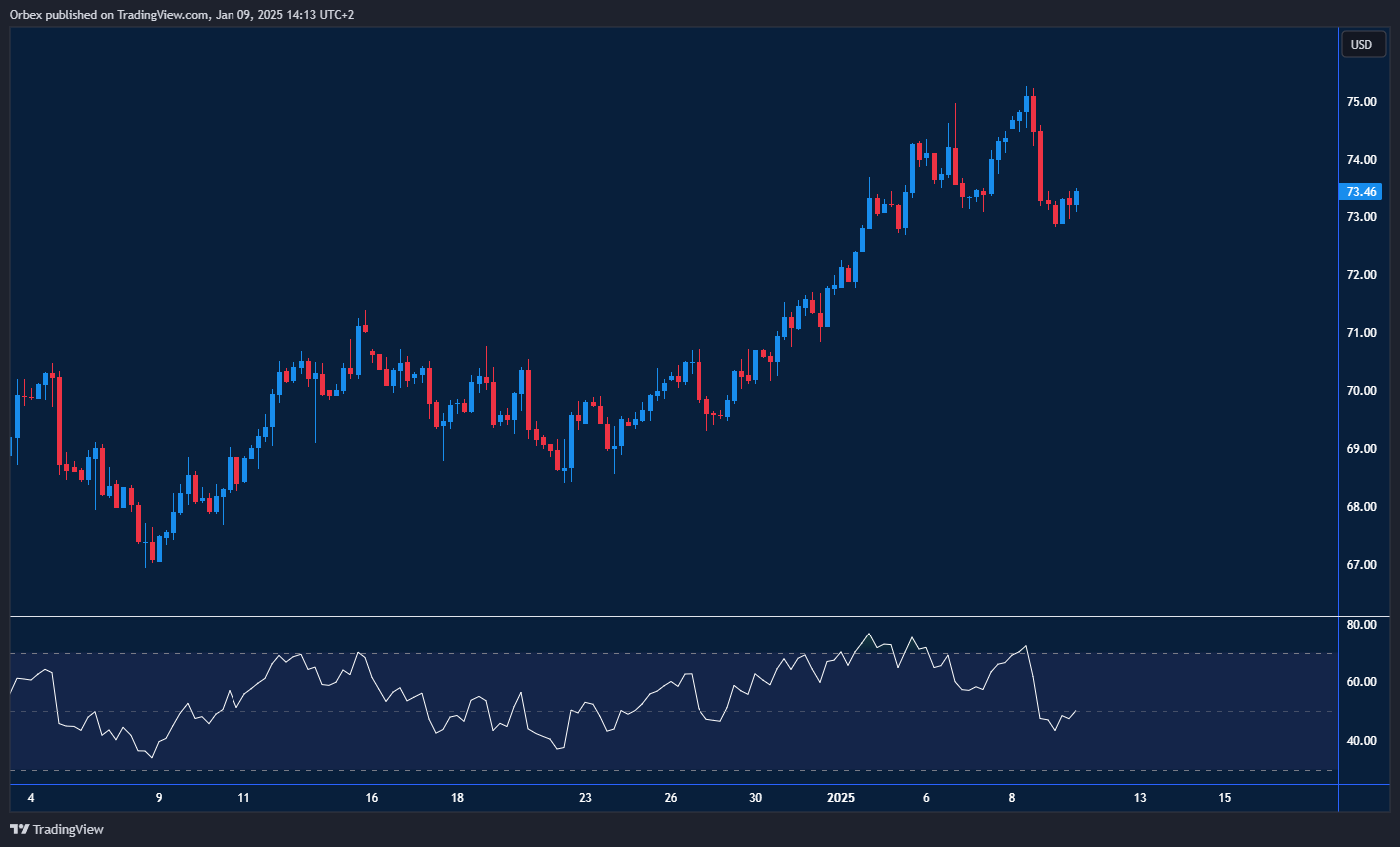Click the 80.00 RSI scale label

click(1361, 625)
